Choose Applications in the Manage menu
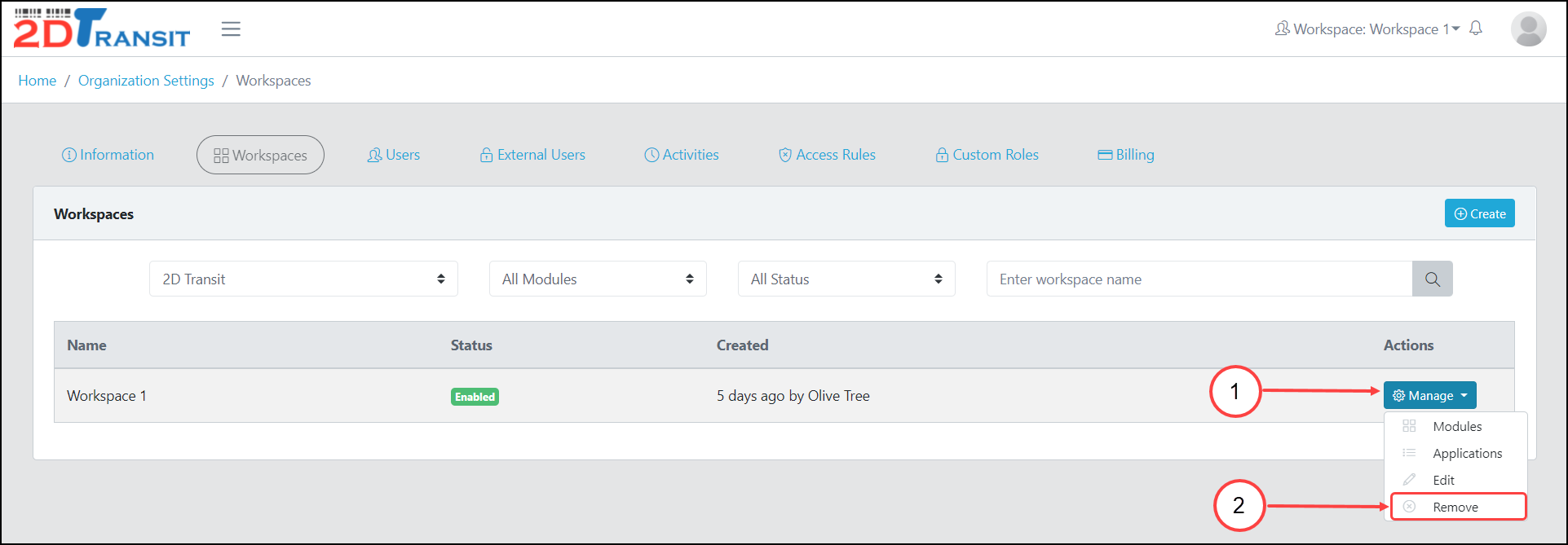Viewport: 1568px width, 545px height. [x=1467, y=454]
